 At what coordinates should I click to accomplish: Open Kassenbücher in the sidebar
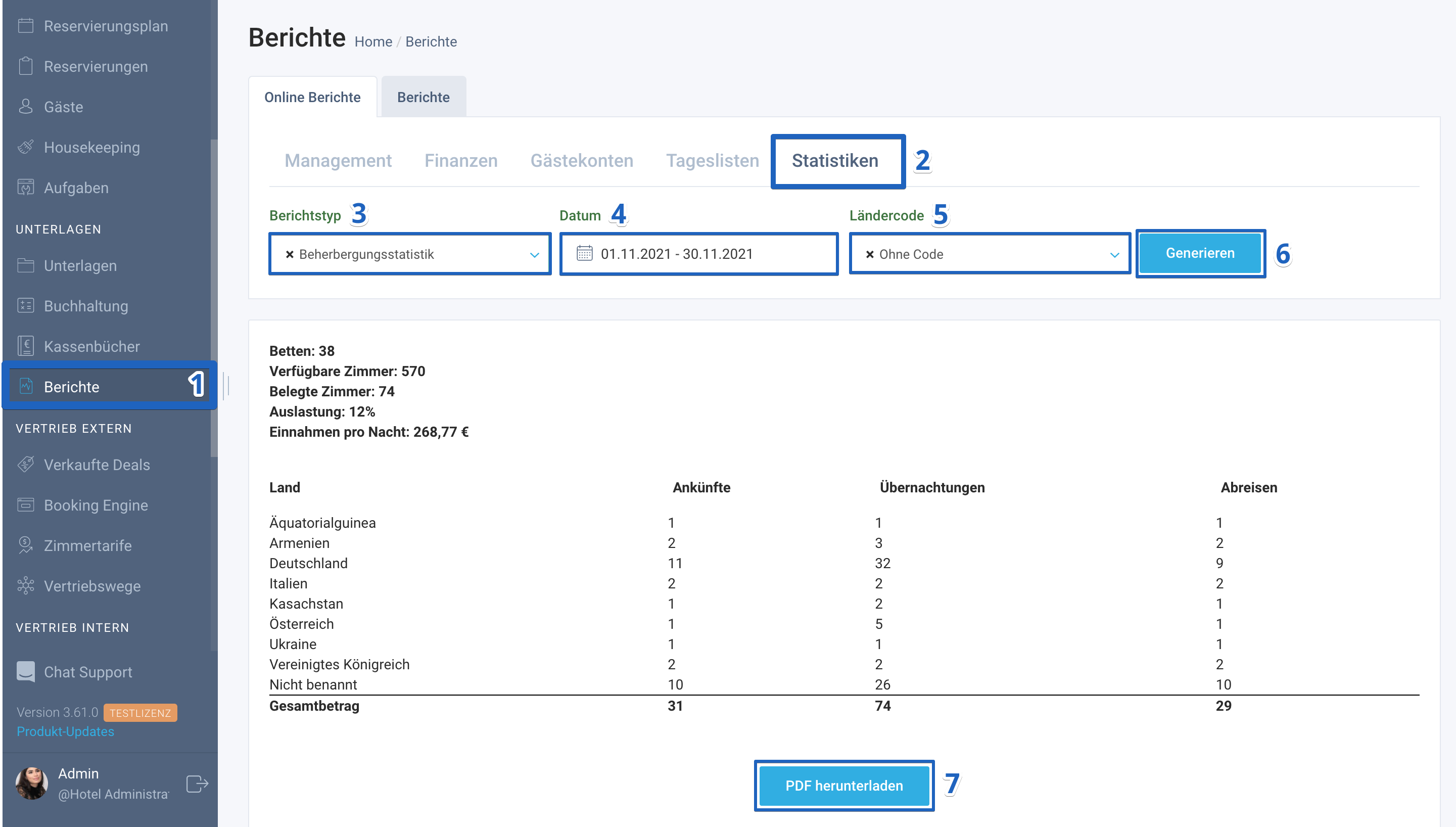[106, 346]
